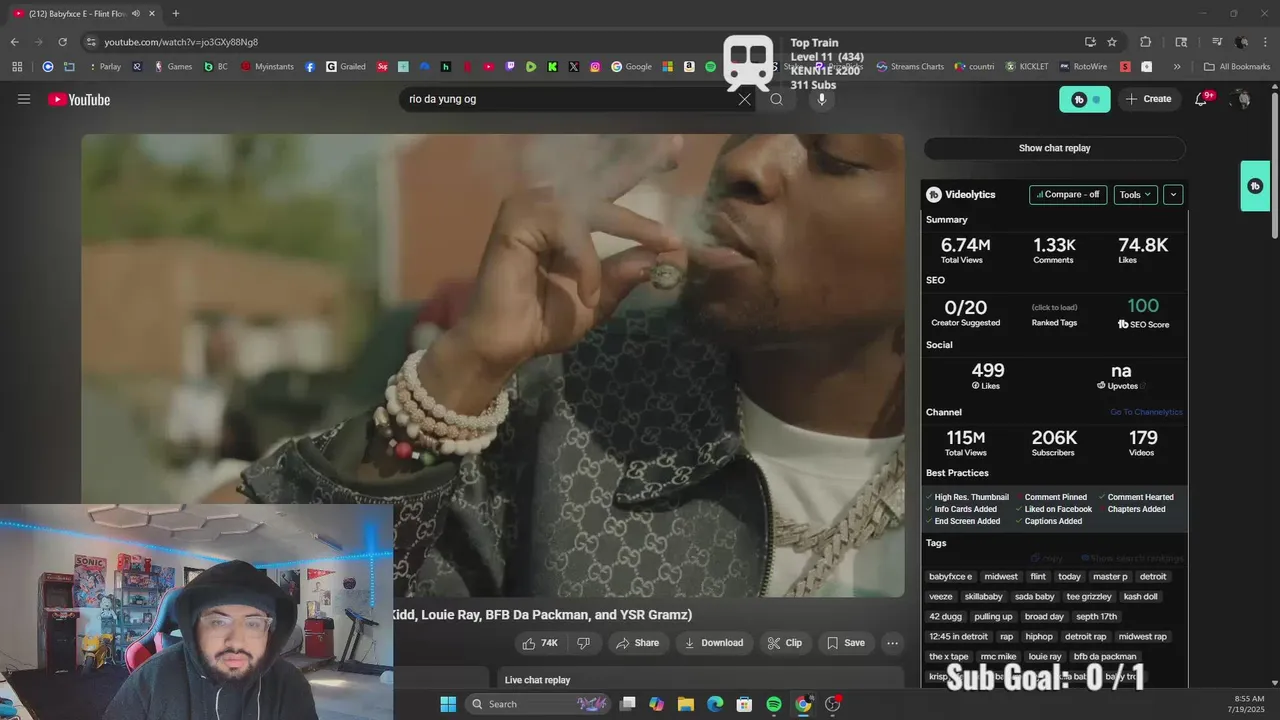Reload the page
The image size is (1280, 720).
click(x=62, y=42)
